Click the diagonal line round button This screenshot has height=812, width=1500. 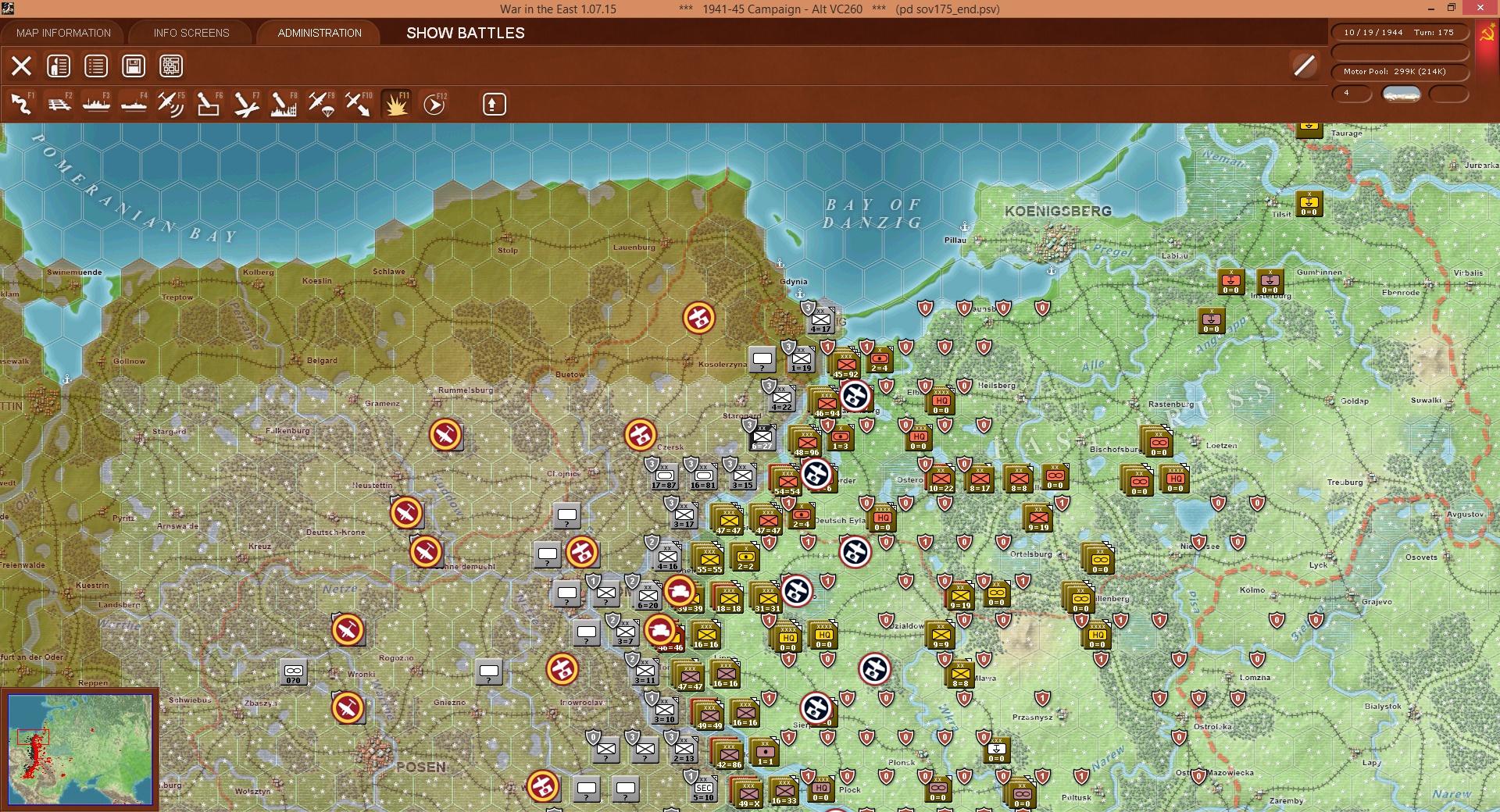(x=1304, y=66)
